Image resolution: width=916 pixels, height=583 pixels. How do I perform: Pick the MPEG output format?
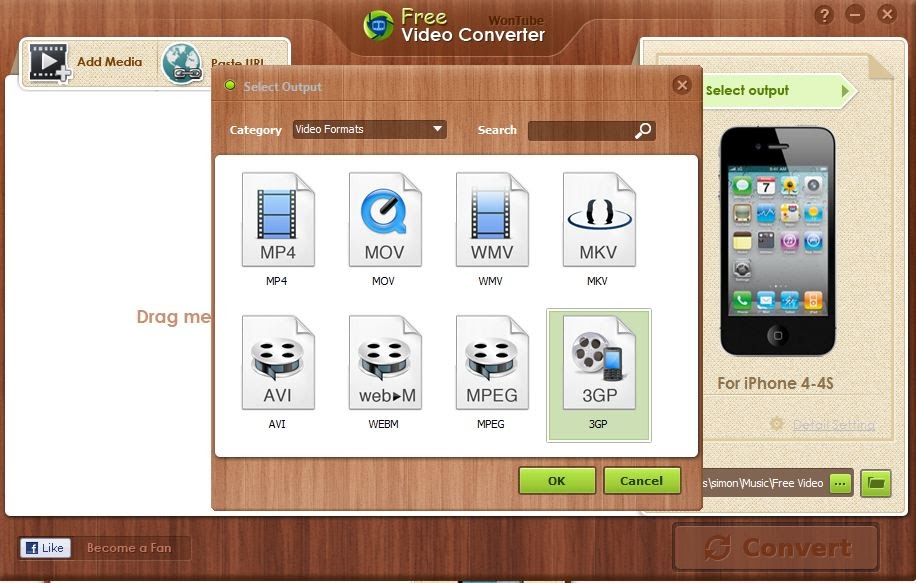coord(490,361)
